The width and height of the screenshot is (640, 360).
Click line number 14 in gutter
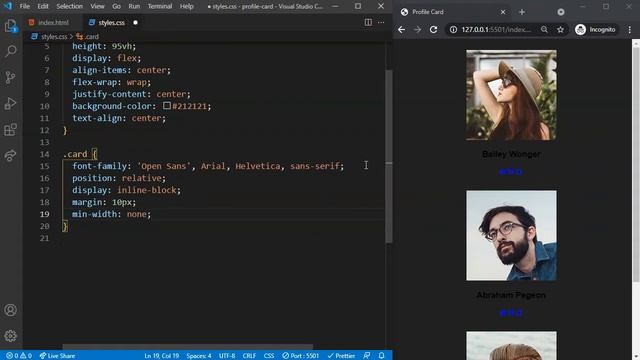coord(44,154)
